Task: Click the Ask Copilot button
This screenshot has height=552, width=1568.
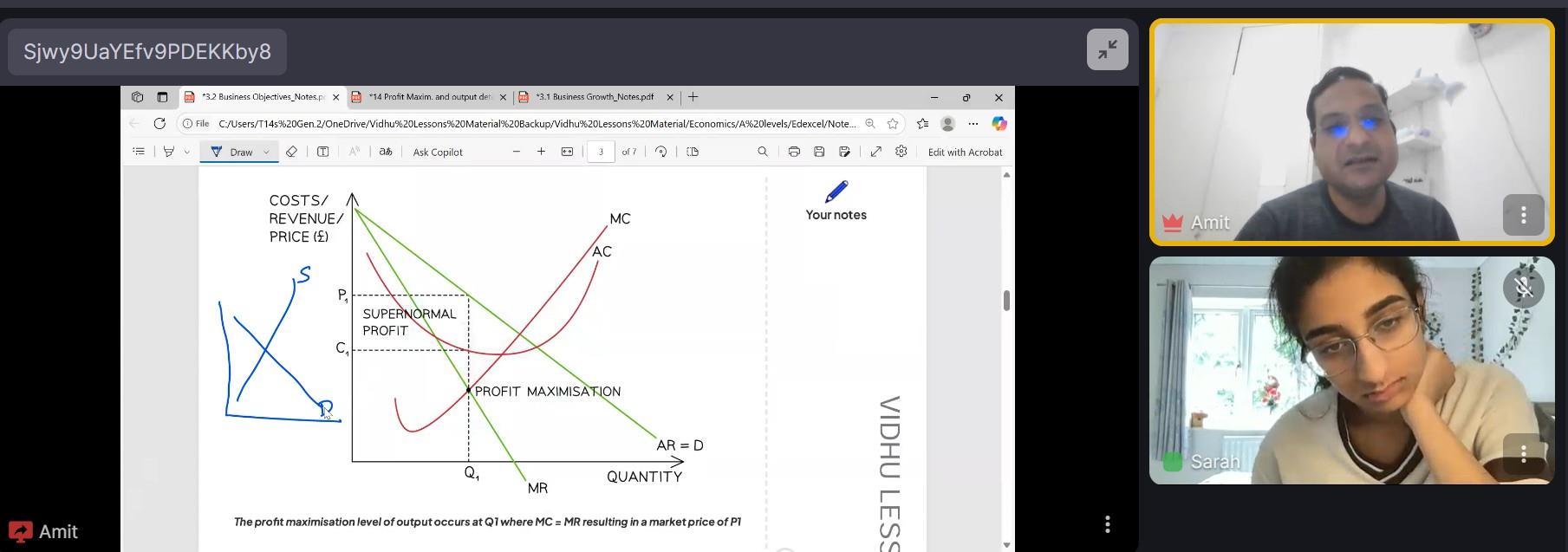Action: [x=438, y=153]
